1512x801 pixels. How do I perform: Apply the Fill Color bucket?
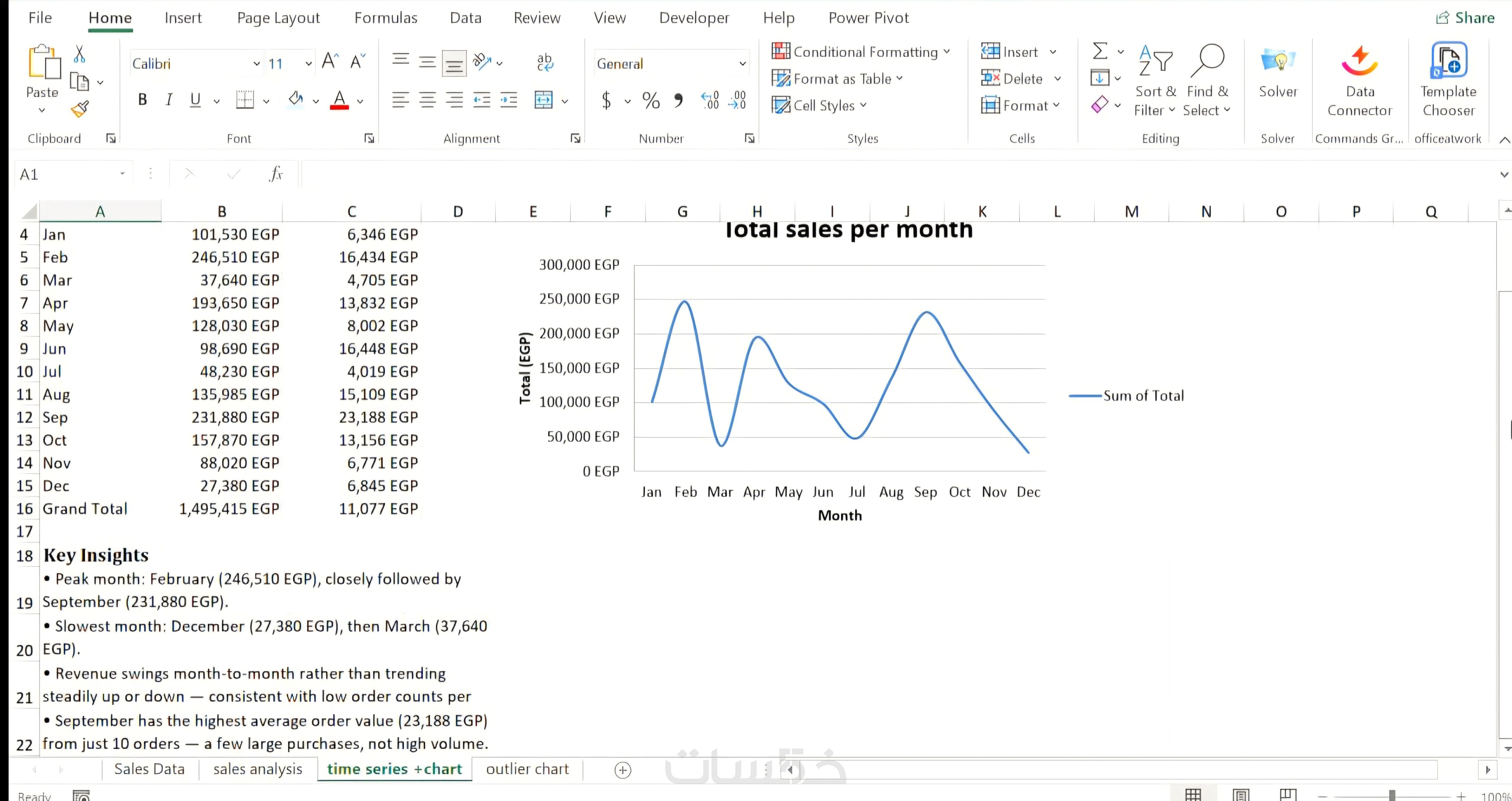(x=296, y=99)
